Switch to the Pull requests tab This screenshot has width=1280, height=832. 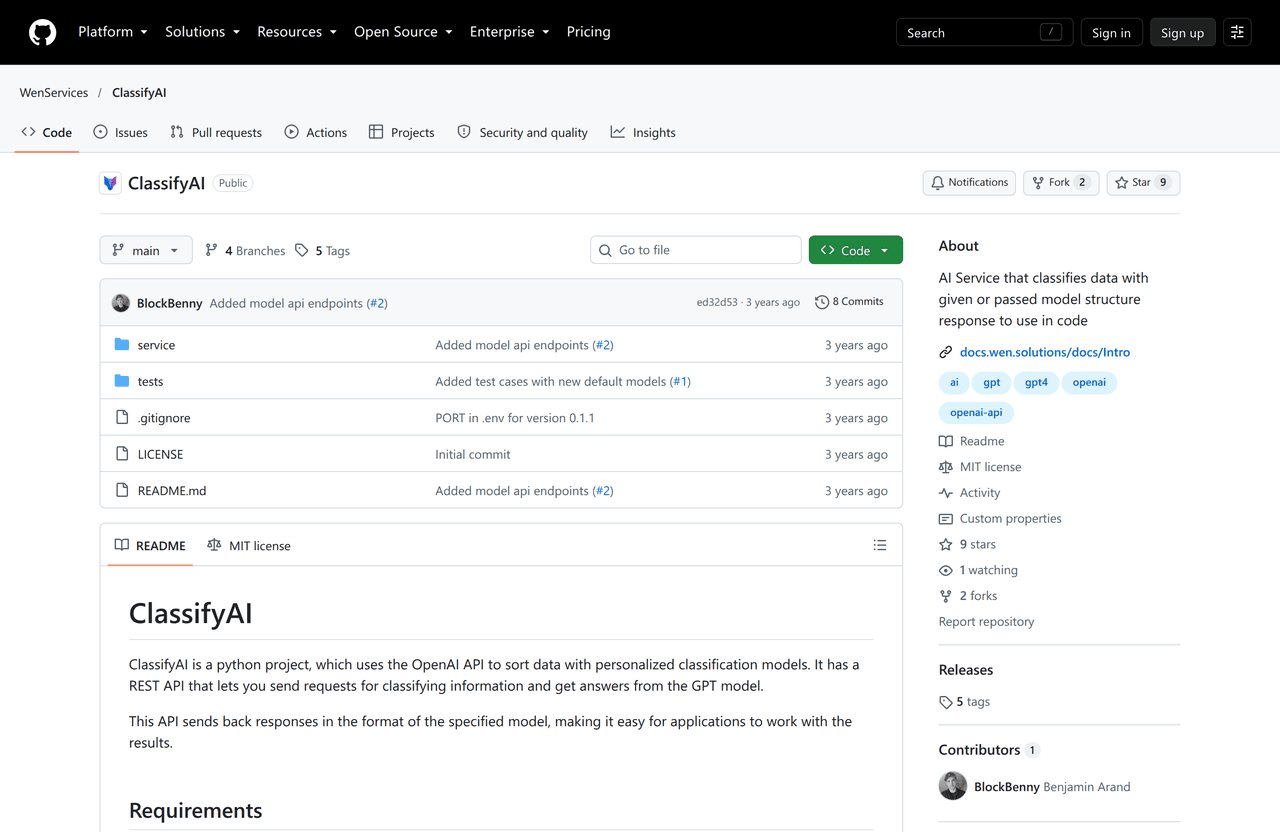pos(216,132)
